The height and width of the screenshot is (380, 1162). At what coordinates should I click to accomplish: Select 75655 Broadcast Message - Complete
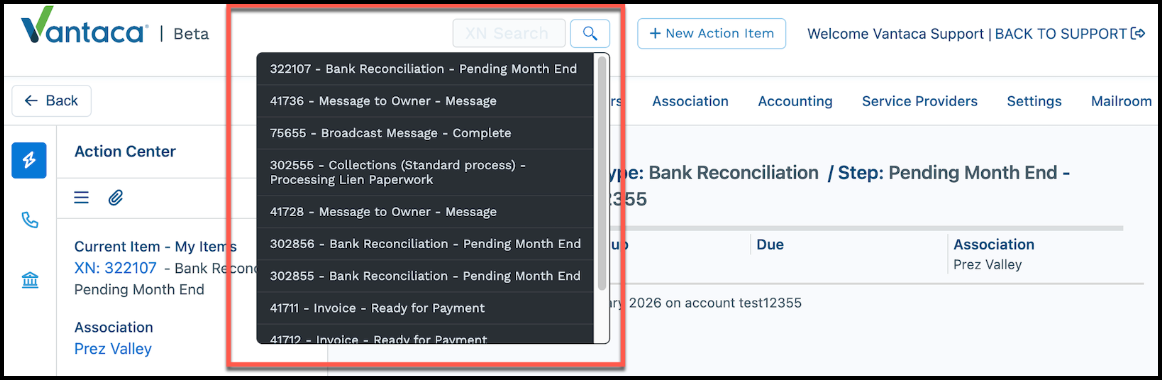[425, 133]
